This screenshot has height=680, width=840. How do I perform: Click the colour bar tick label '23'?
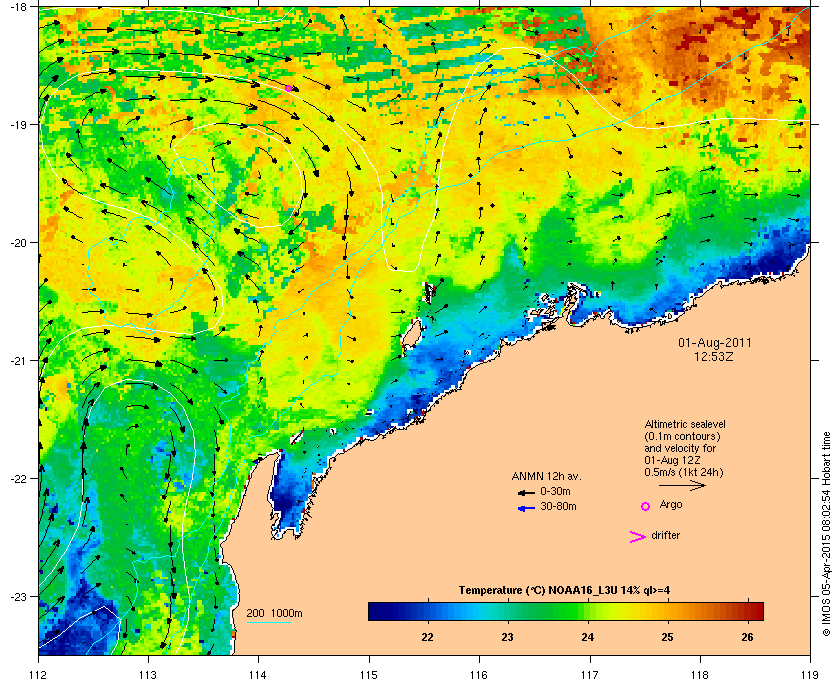tap(507, 637)
